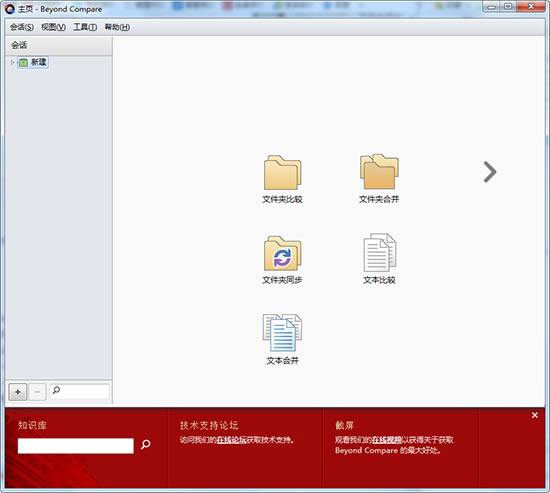Focus the 知识库 knowledge base search field
Viewport: 550px width, 493px height.
(x=76, y=446)
